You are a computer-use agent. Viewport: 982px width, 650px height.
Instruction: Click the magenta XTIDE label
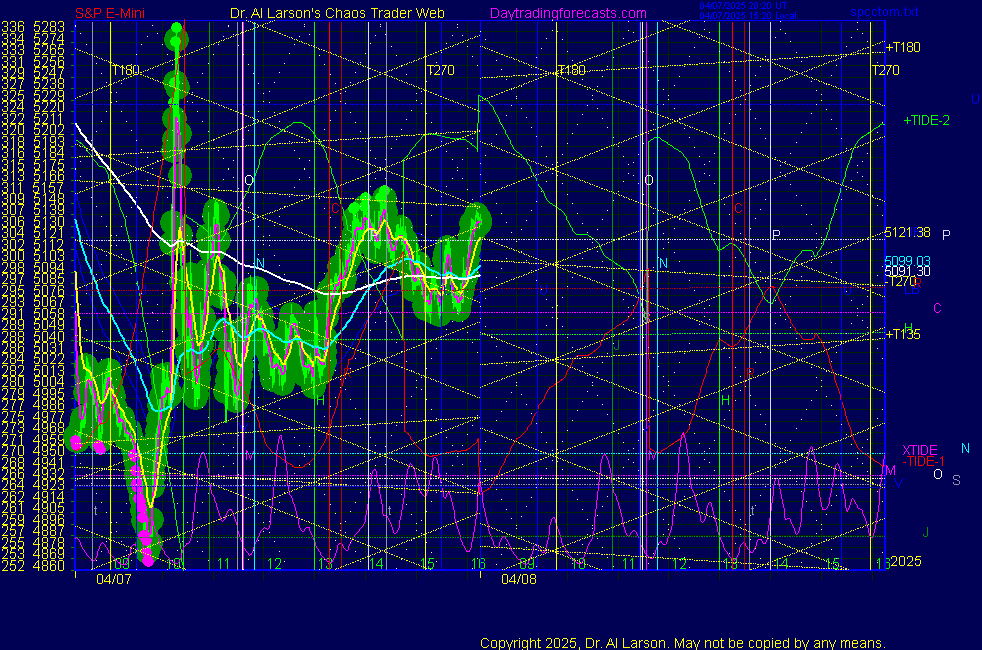[920, 450]
